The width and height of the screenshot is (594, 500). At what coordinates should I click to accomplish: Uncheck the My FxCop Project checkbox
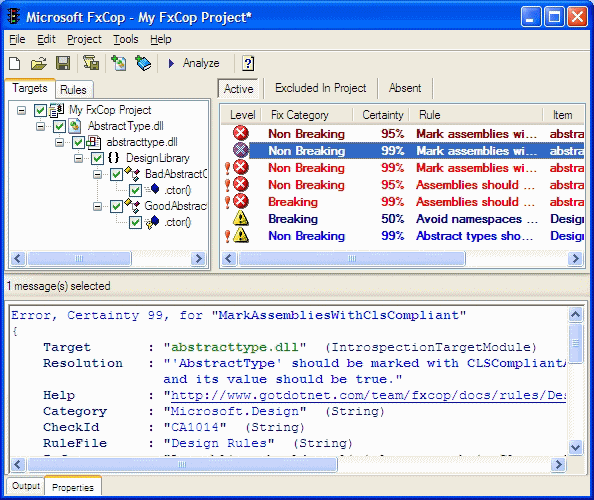tap(40, 110)
